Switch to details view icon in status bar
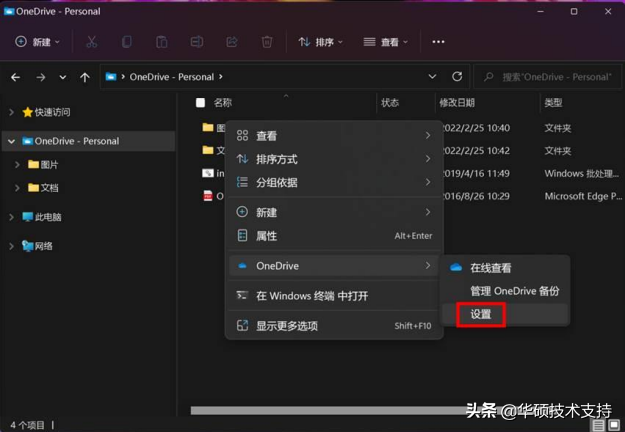625x432 pixels. pos(598,425)
